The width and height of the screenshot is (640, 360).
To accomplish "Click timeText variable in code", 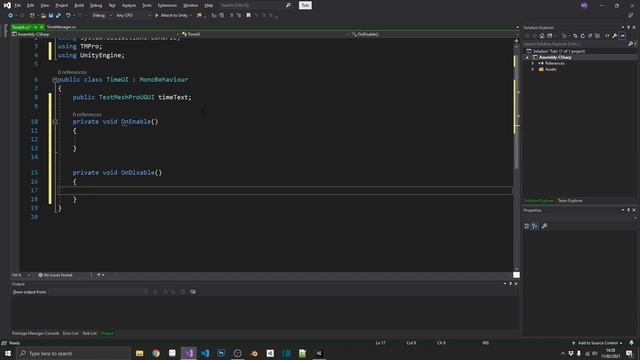I will tap(173, 97).
